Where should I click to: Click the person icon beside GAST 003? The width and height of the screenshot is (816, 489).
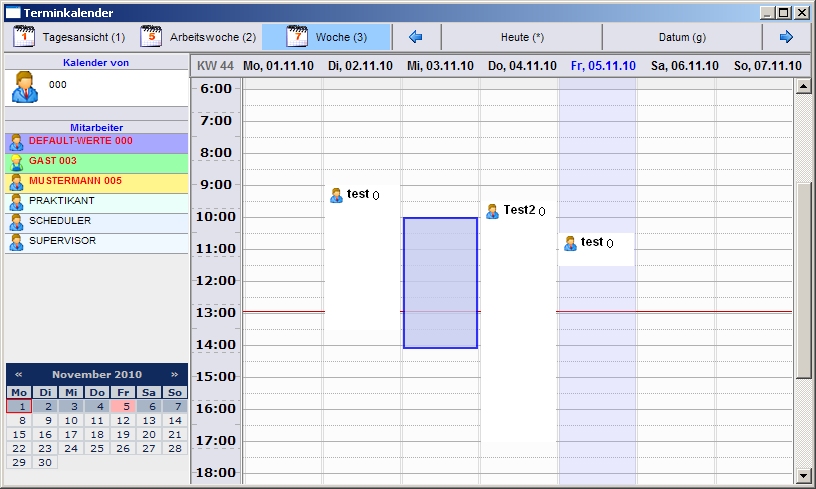[16, 162]
